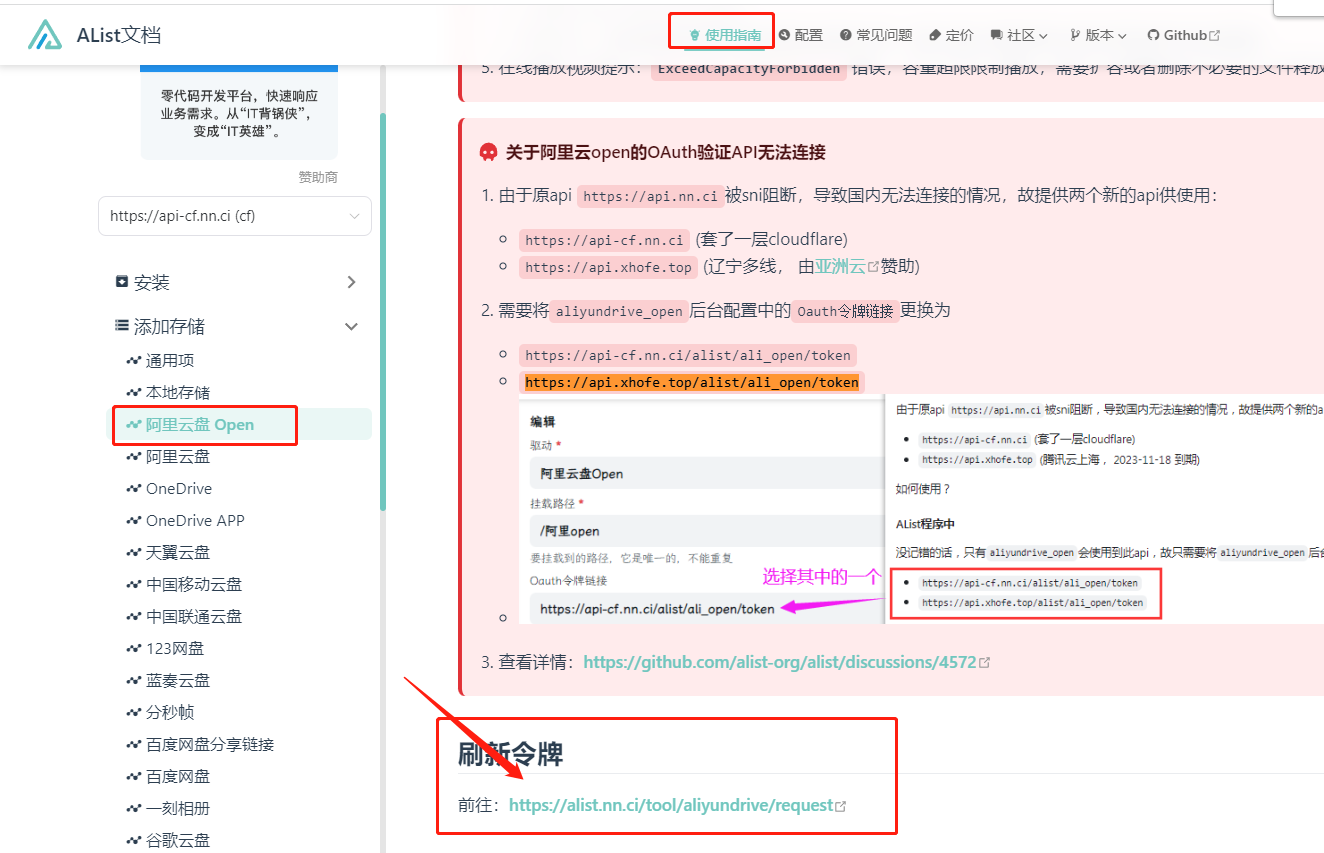Expand the 社区 dropdown menu

1019,35
